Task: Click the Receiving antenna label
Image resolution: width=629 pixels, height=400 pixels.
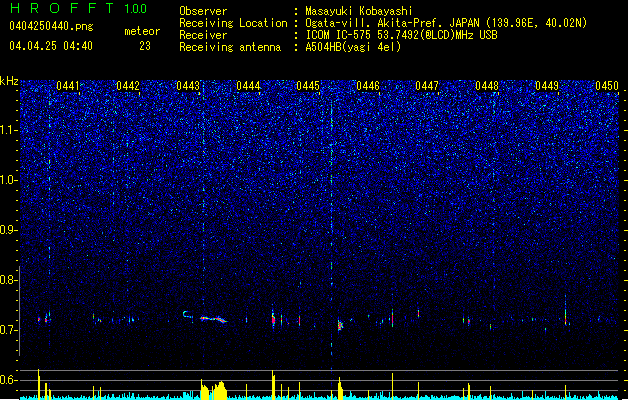Action: (230, 47)
